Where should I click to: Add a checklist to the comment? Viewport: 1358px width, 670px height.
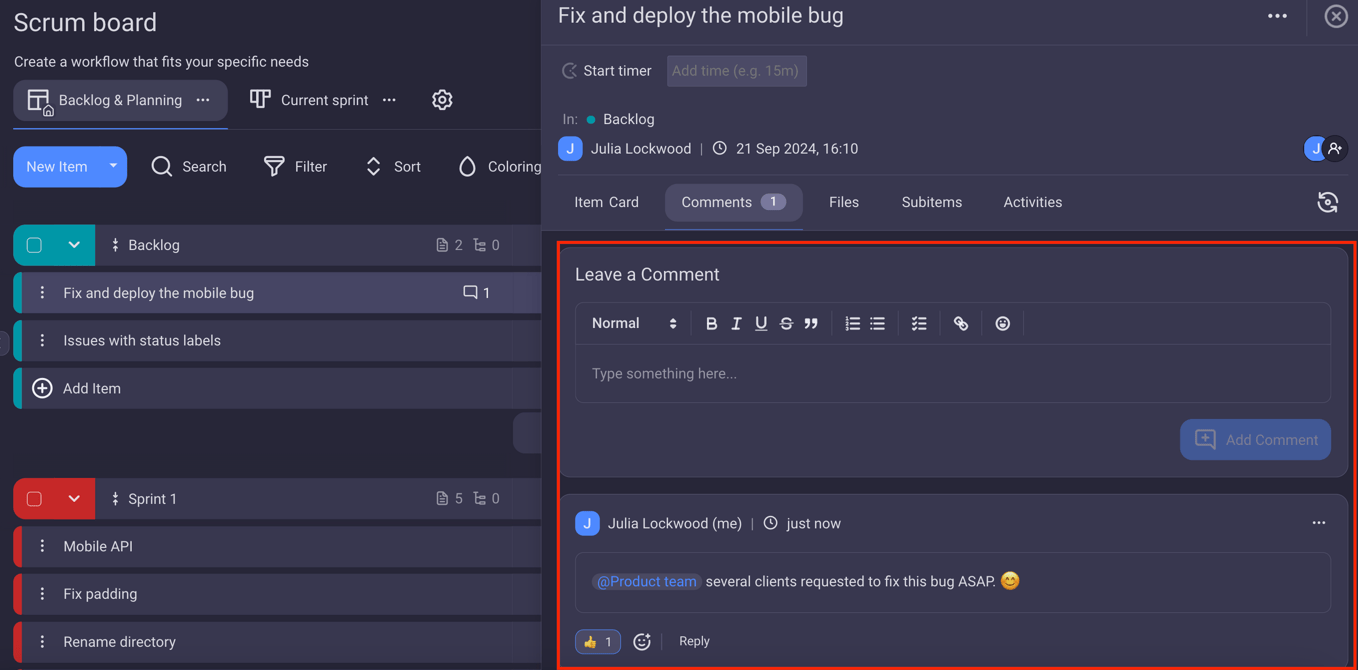[919, 323]
